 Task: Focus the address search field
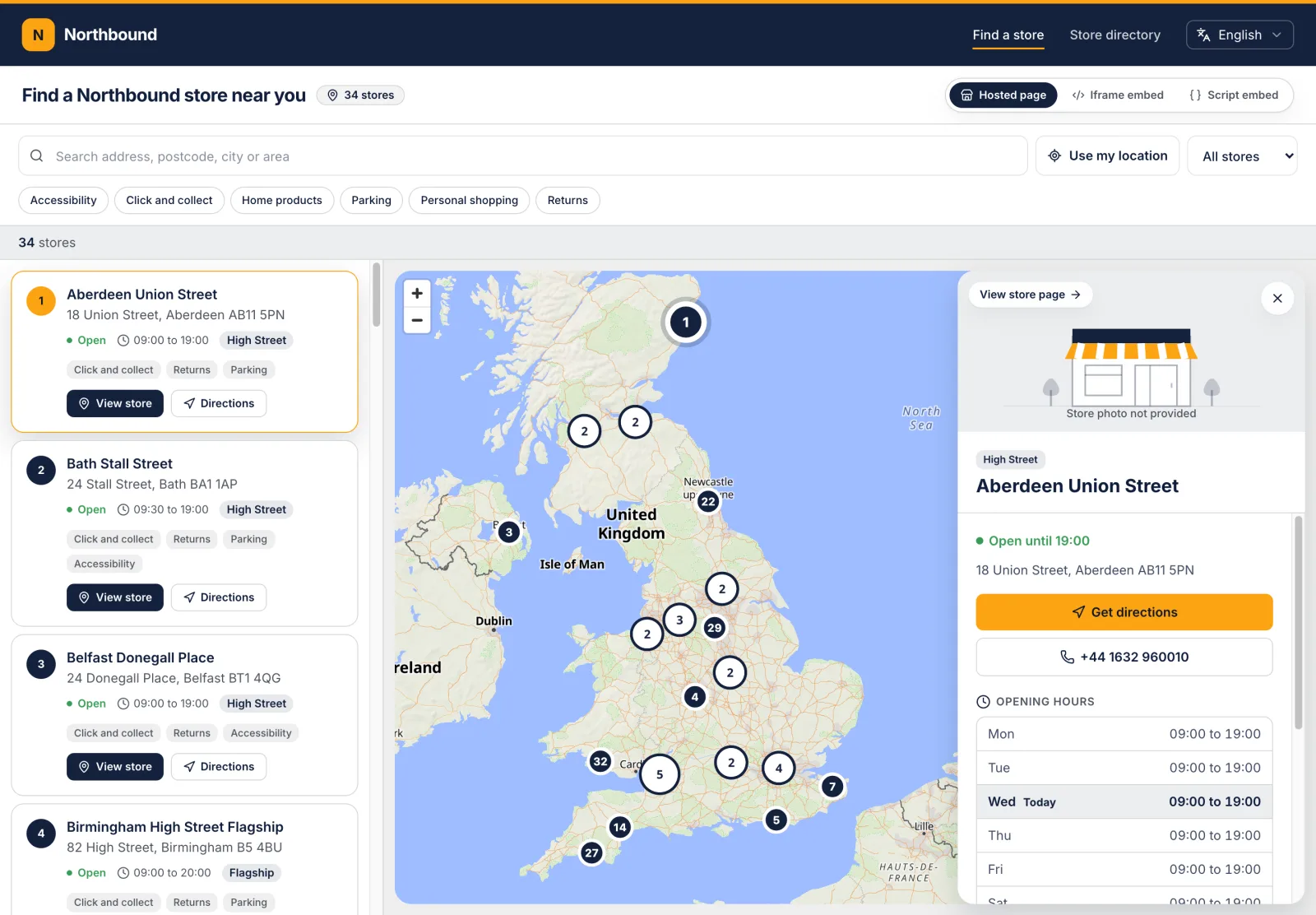point(523,156)
